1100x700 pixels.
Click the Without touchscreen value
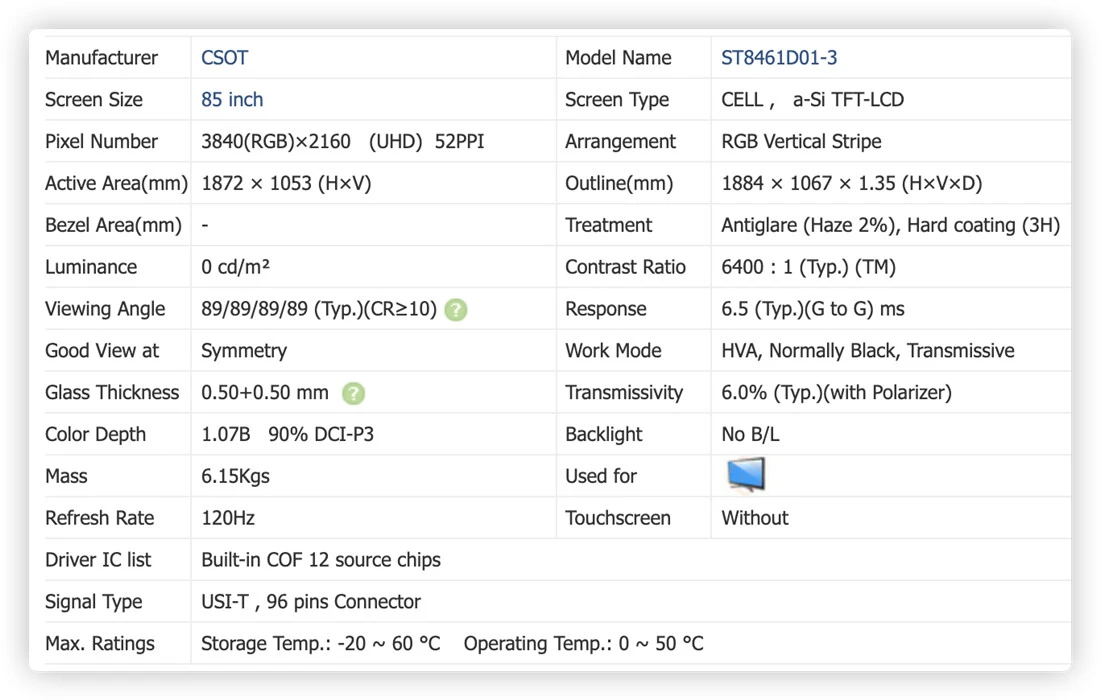(x=755, y=518)
